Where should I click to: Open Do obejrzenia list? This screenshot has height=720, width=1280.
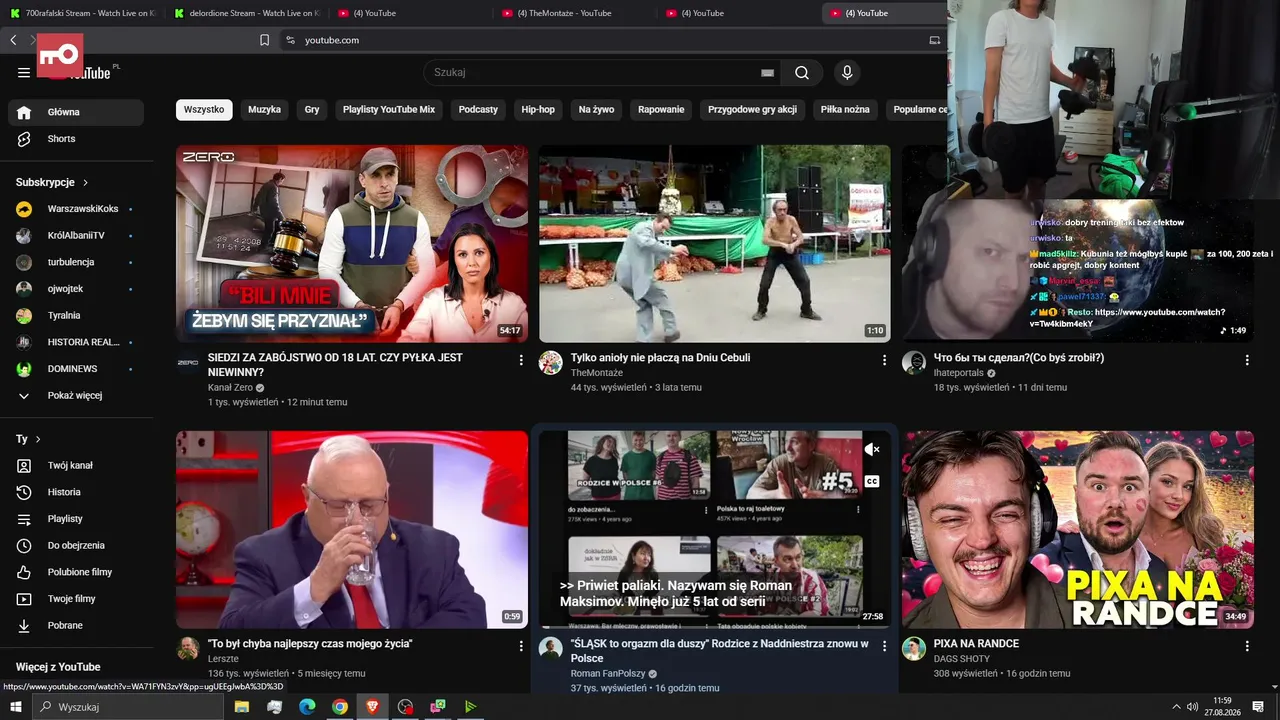coord(76,545)
